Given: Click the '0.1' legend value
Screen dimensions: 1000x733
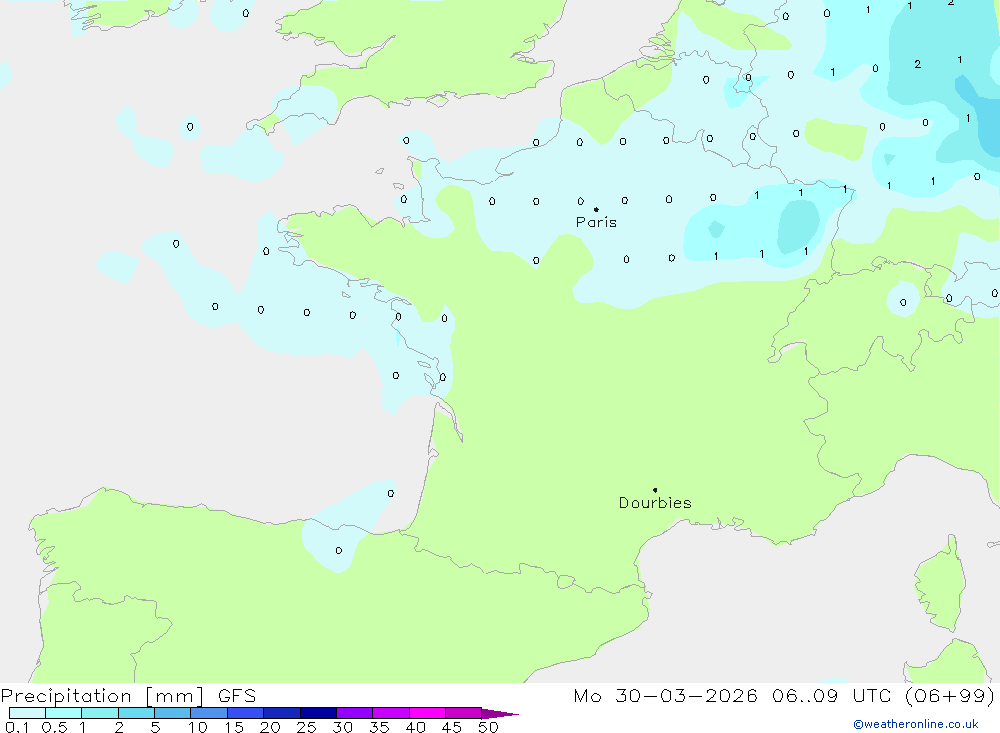Looking at the screenshot, I should [17, 727].
